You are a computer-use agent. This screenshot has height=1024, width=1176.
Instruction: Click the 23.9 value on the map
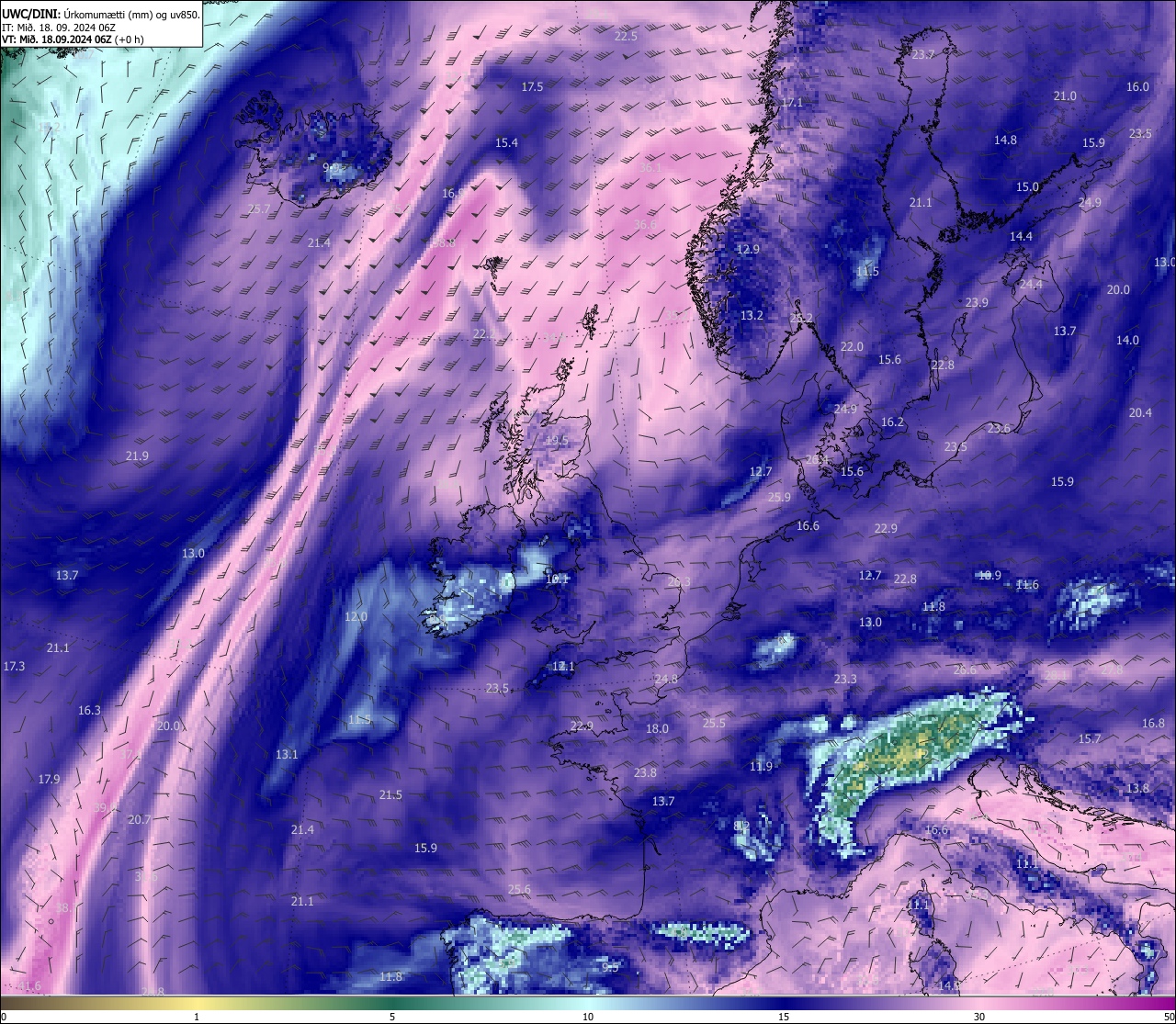tap(977, 303)
